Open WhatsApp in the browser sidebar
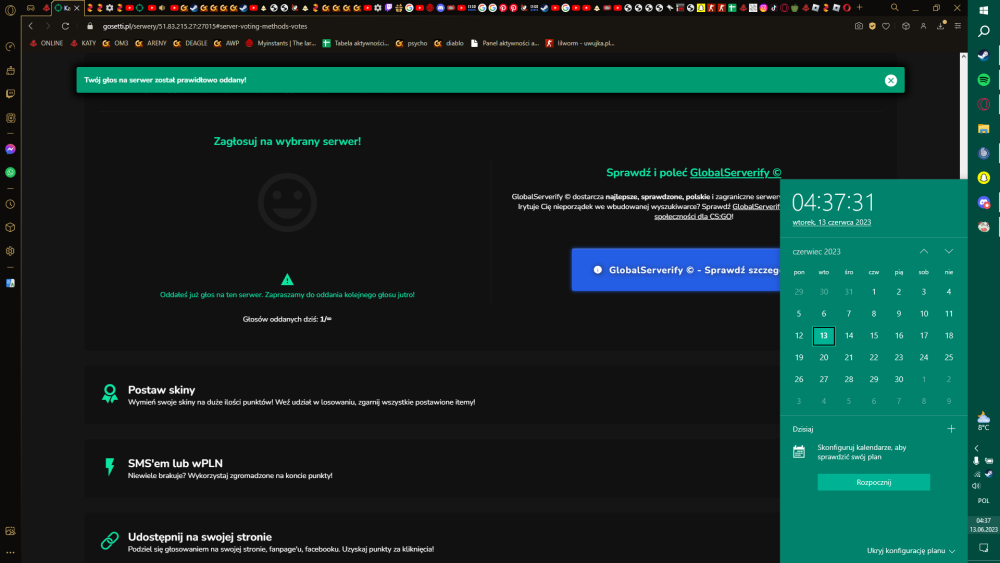 [x=10, y=172]
